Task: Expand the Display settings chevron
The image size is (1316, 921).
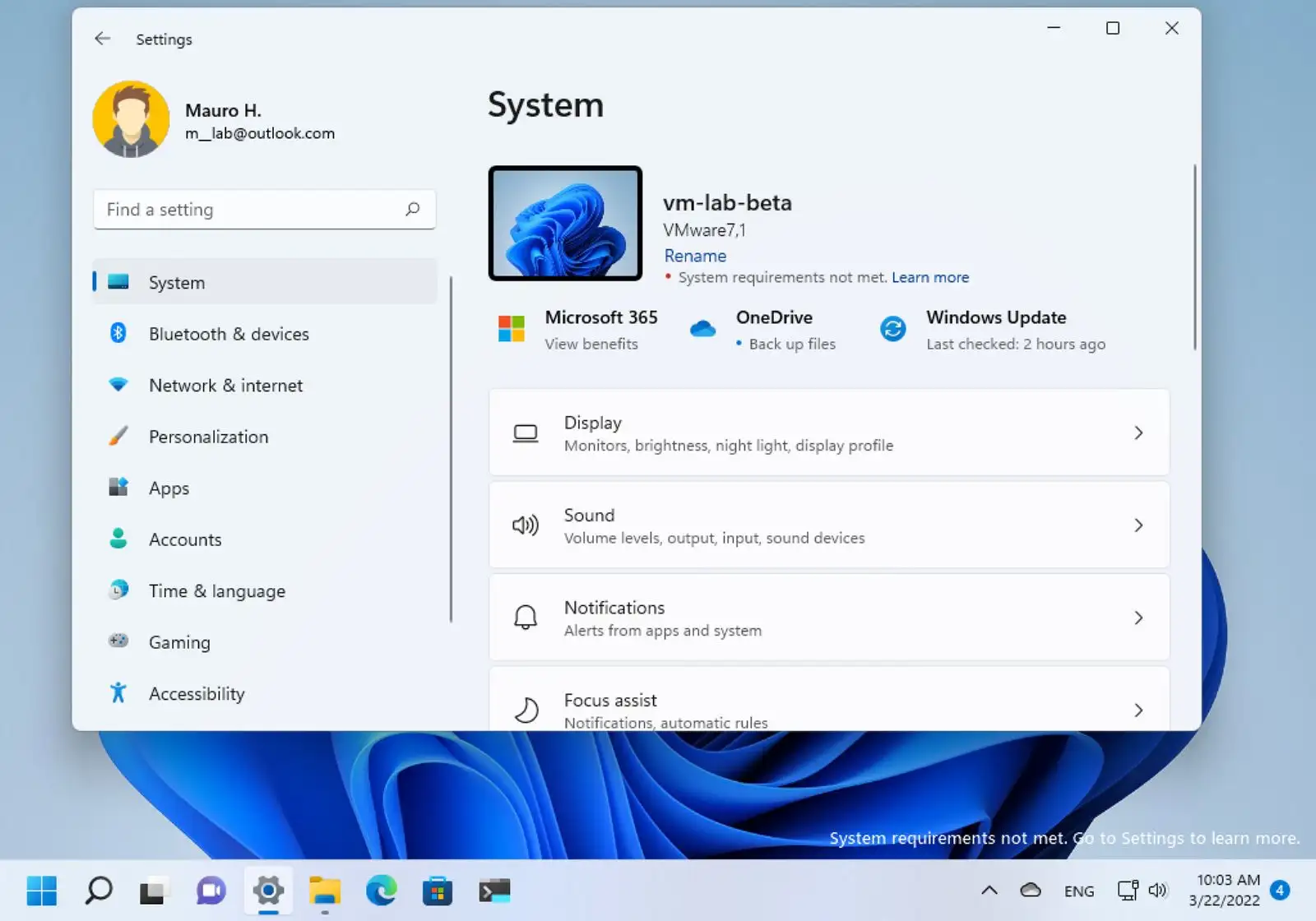Action: point(1138,433)
